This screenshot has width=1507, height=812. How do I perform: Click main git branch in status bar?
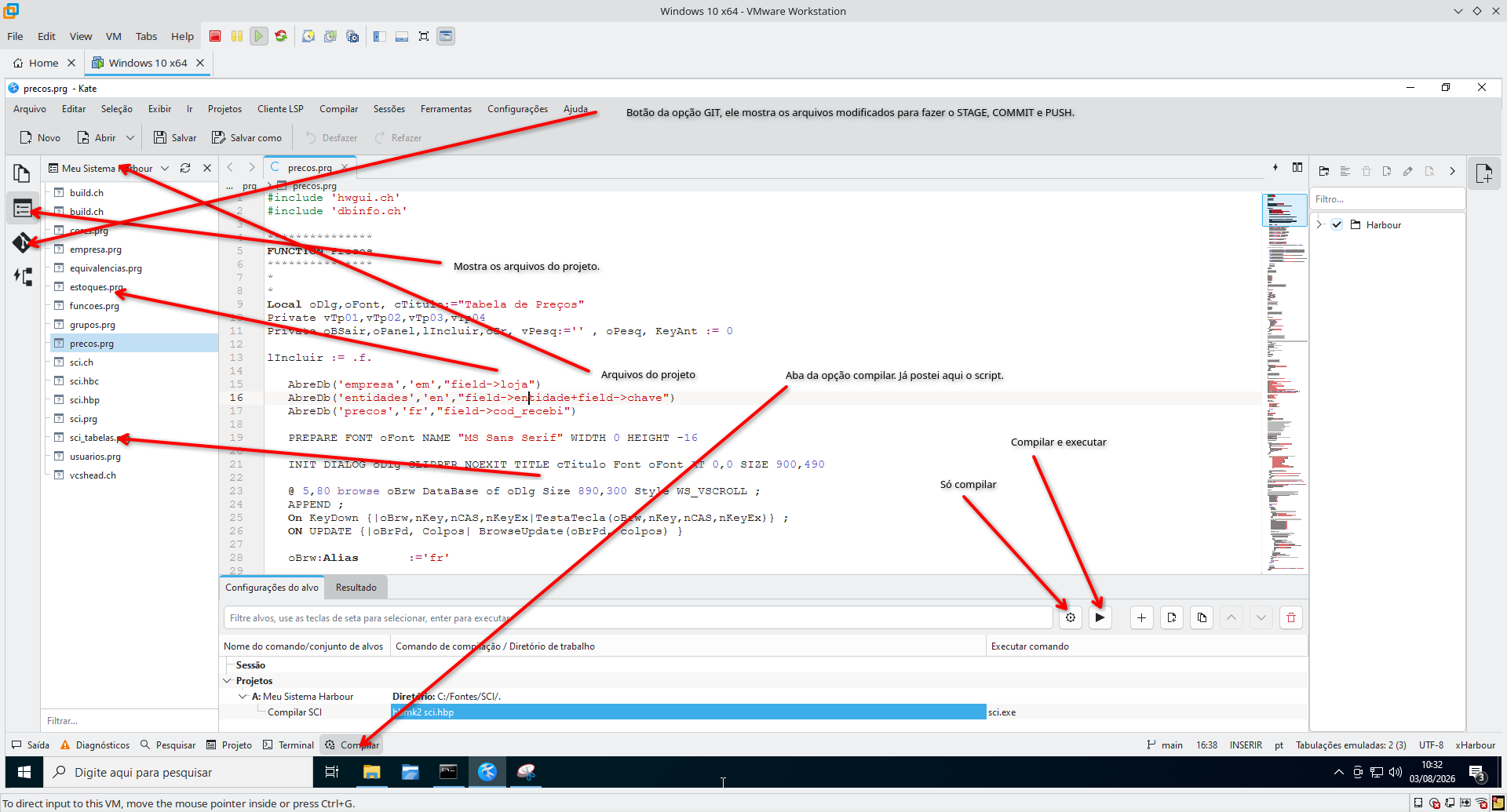[x=1165, y=745]
